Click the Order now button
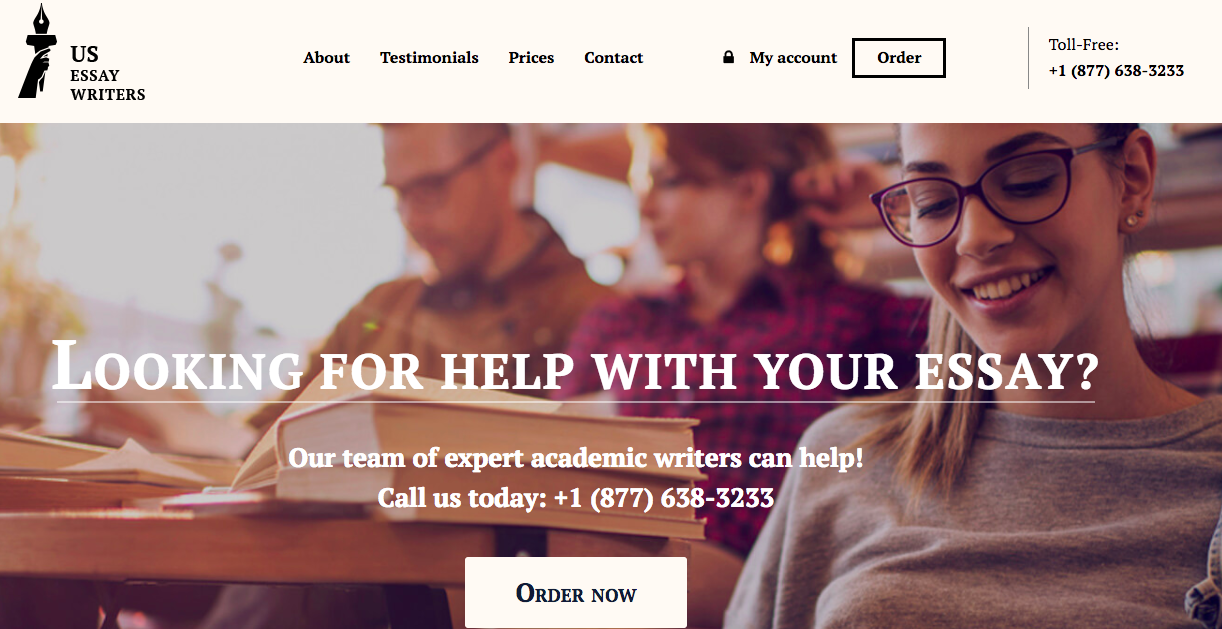Viewport: 1222px width, 629px height. (576, 593)
